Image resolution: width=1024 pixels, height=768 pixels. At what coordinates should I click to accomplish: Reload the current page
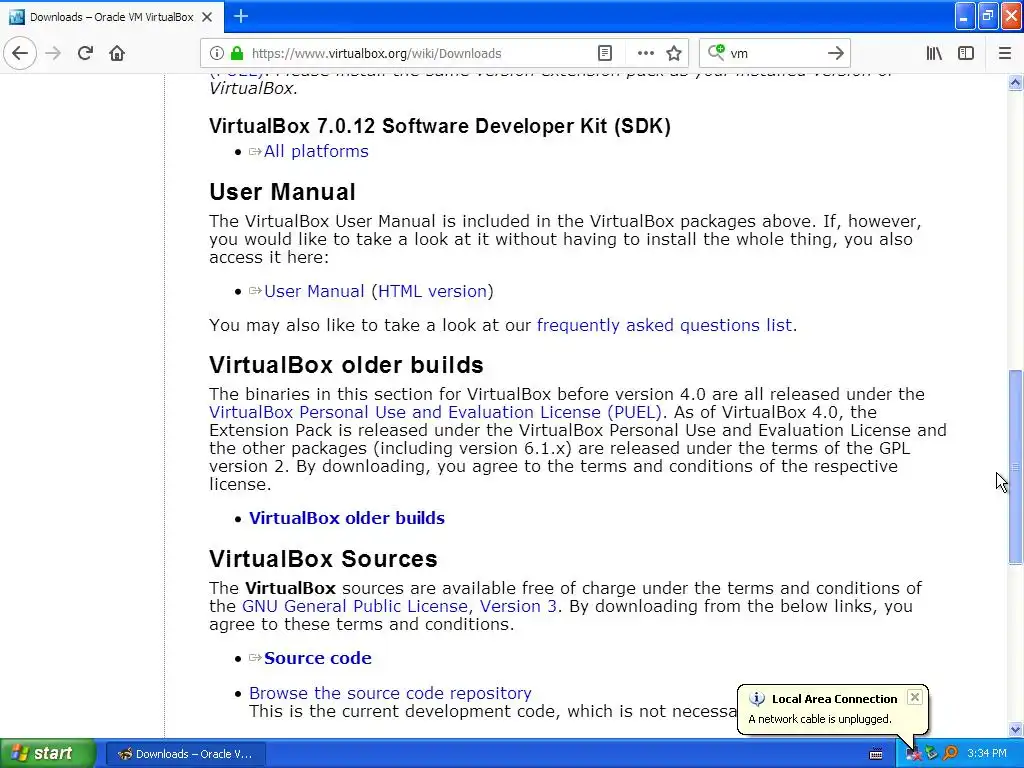click(85, 53)
